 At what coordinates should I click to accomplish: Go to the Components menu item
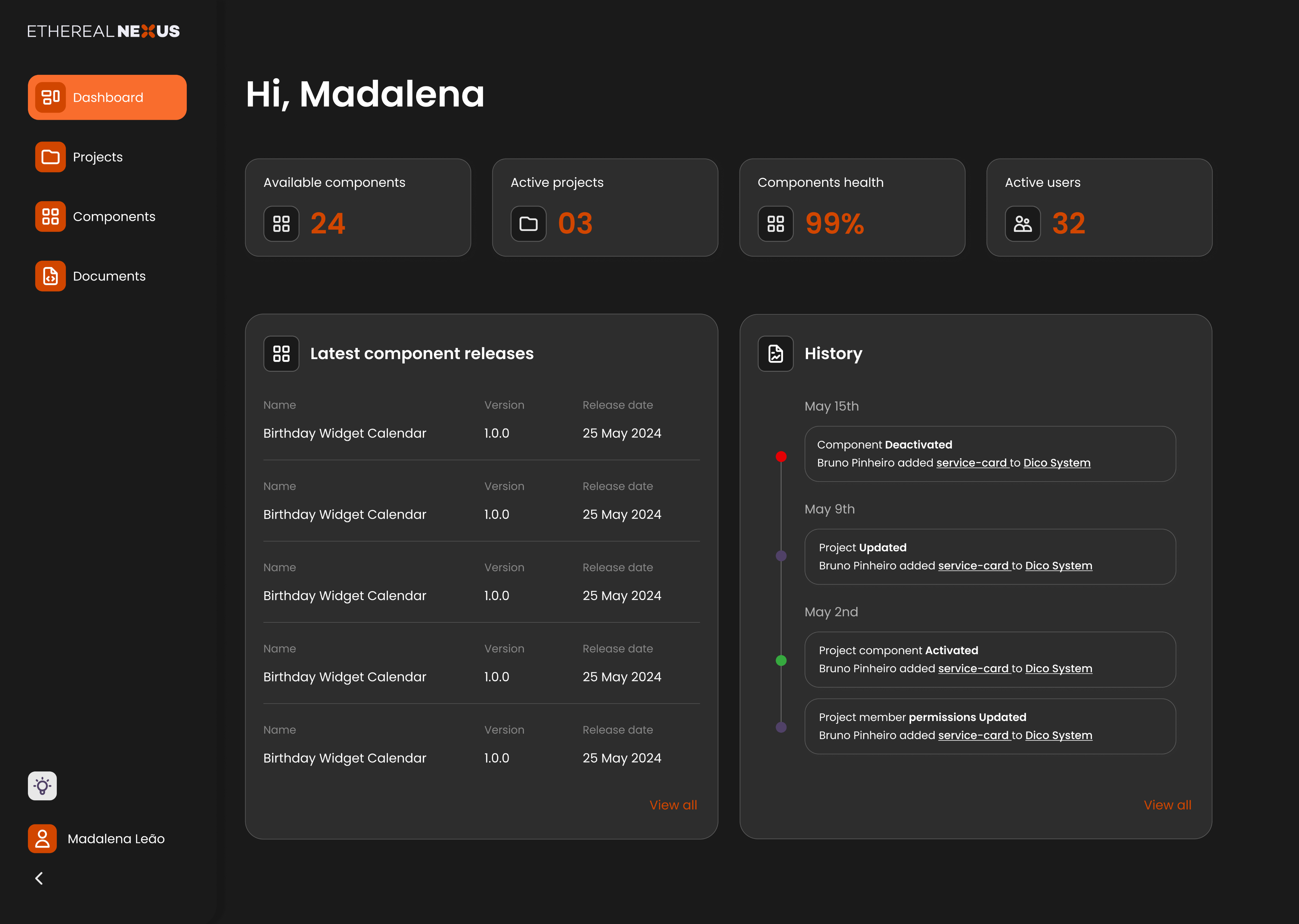point(108,217)
